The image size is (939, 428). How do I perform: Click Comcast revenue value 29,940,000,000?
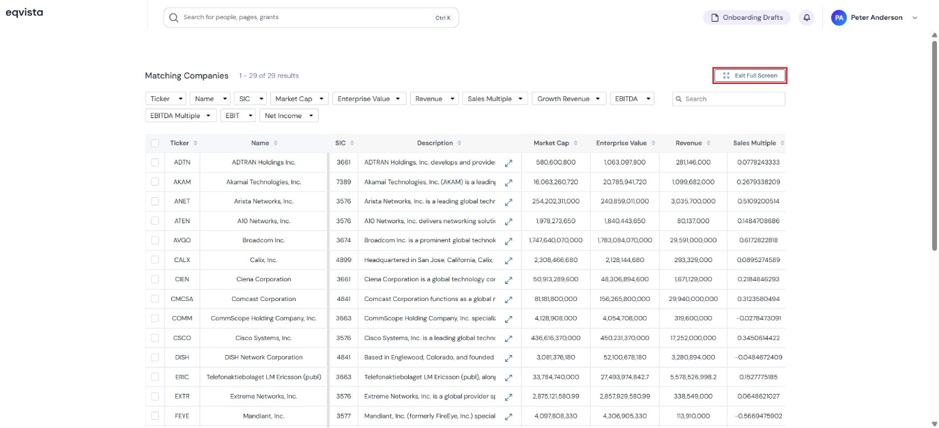tap(692, 299)
